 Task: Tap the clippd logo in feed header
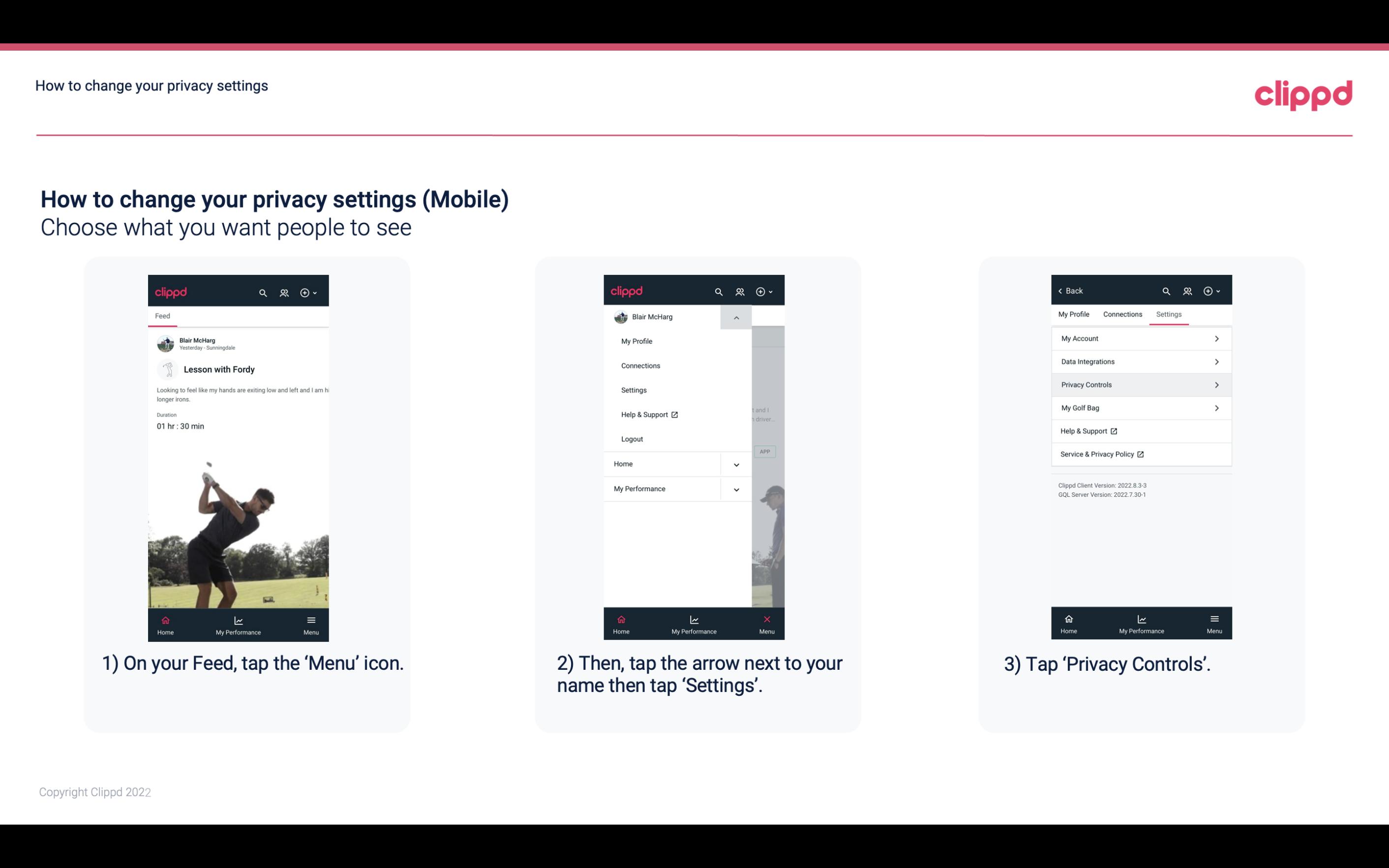172,291
